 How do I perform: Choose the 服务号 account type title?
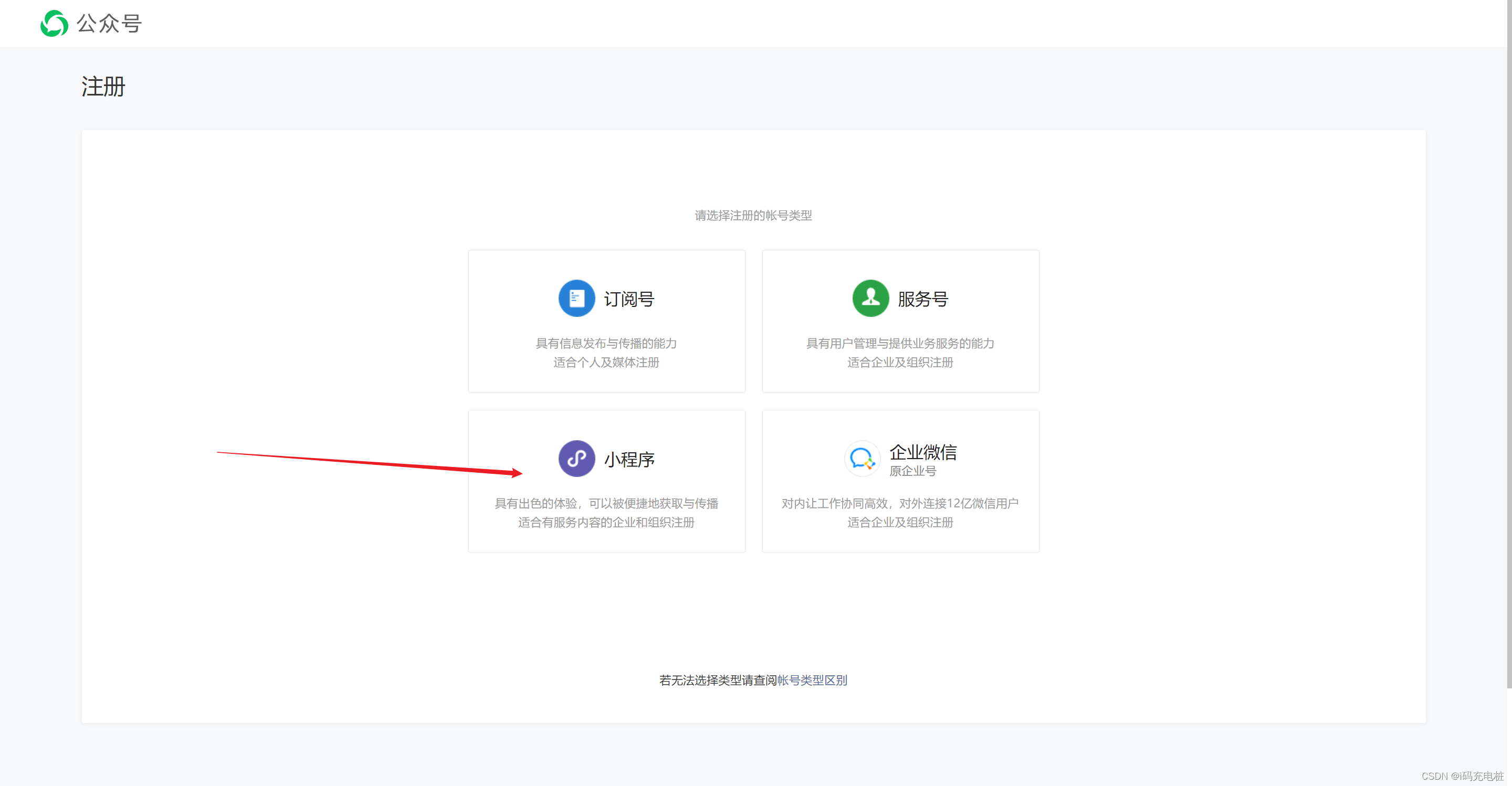click(x=923, y=299)
